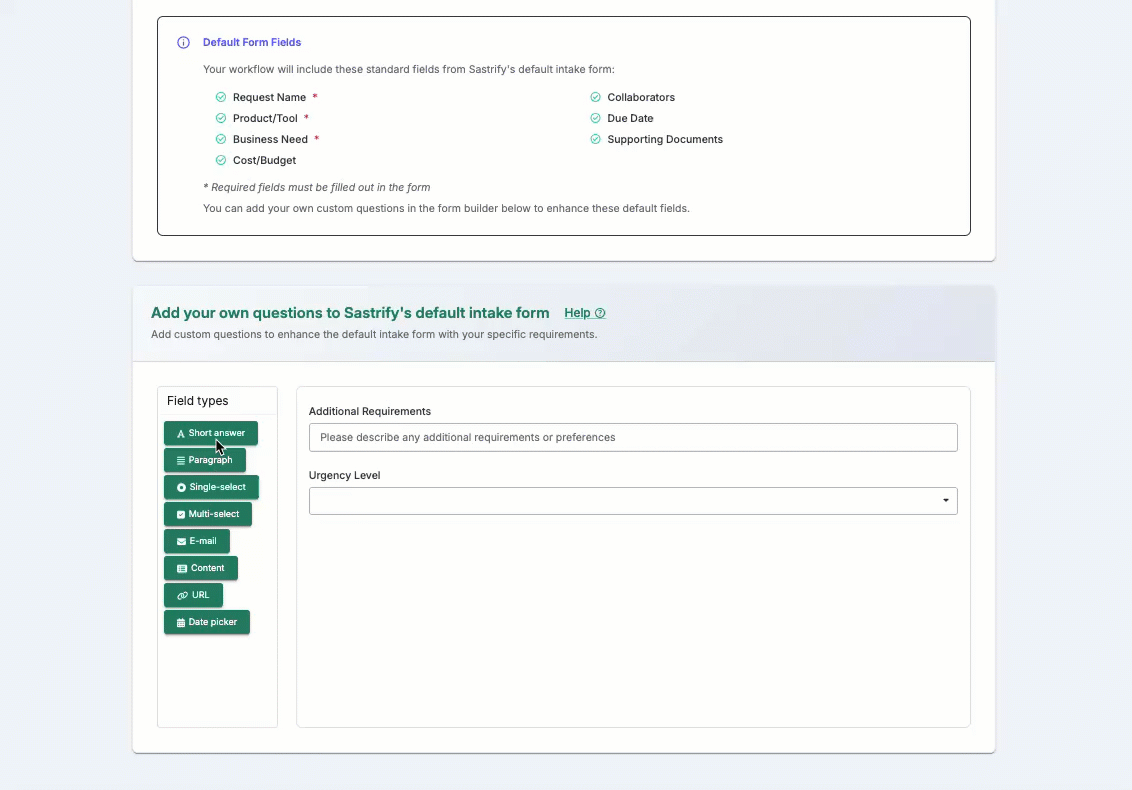Viewport: 1132px width, 790px height.
Task: Click the Additional Requirements label
Action: click(370, 411)
